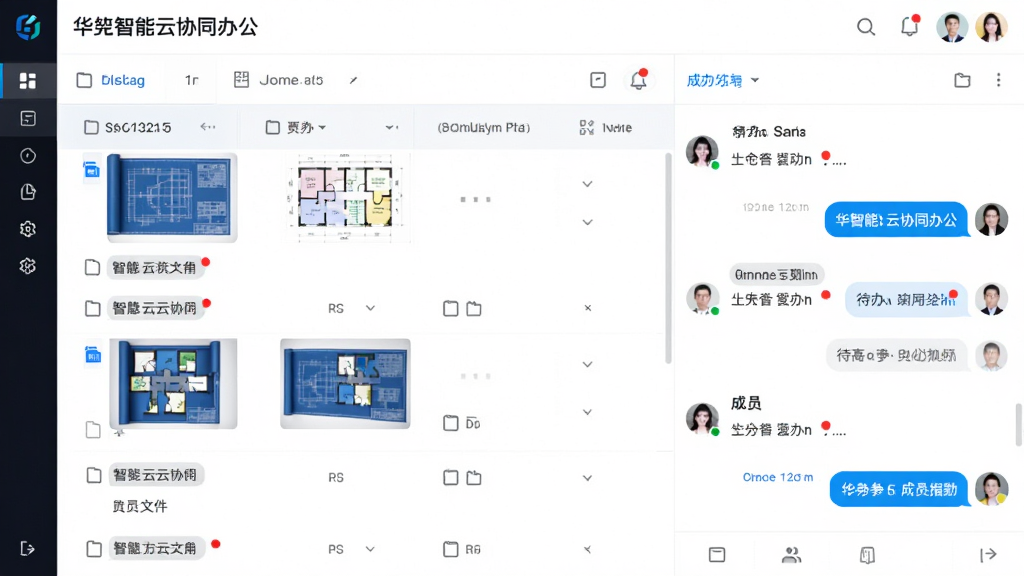Open the lower settings gear in sidebar
The height and width of the screenshot is (576, 1024).
pos(27,266)
